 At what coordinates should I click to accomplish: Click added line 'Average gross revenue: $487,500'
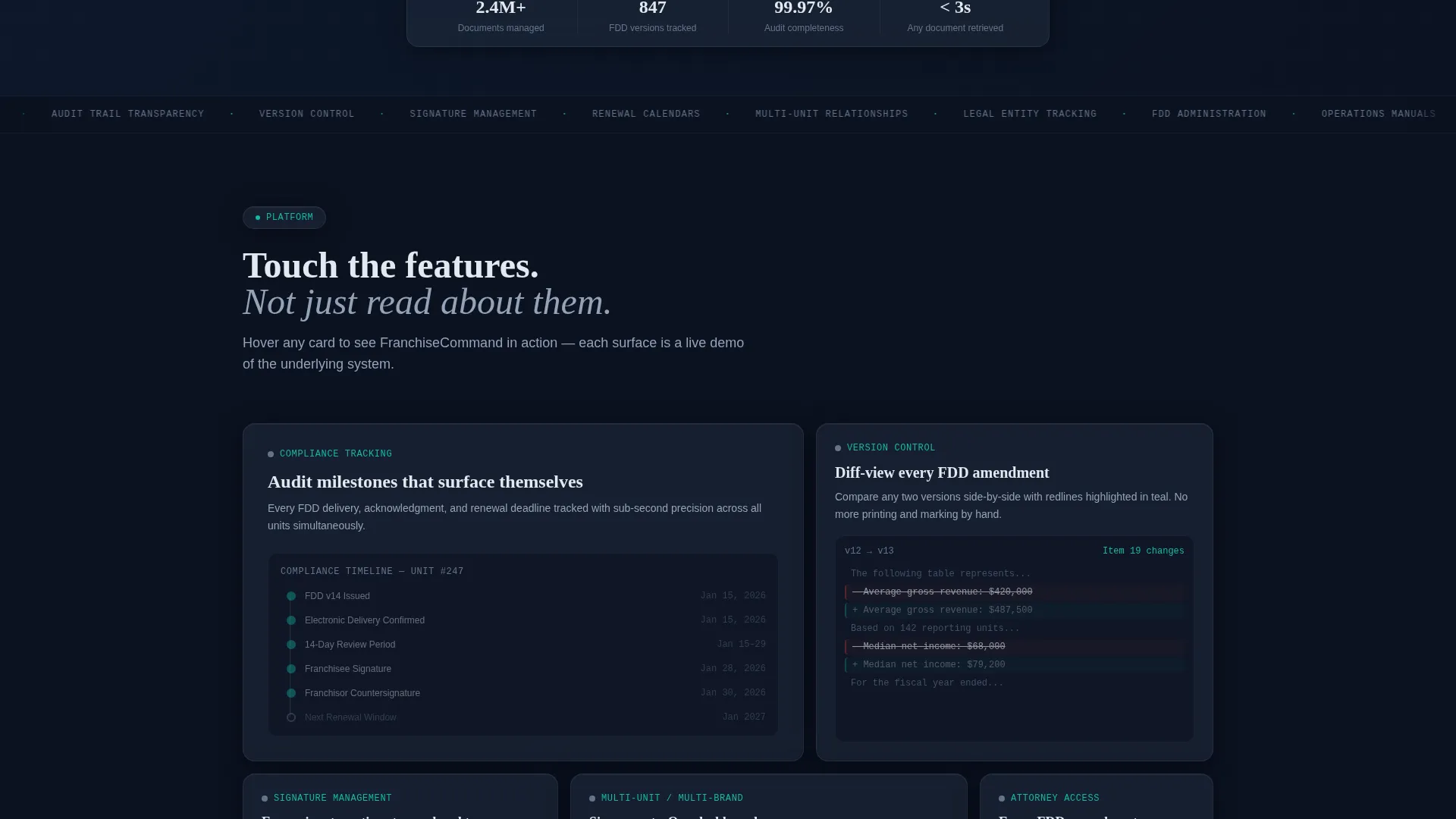pyautogui.click(x=1015, y=610)
